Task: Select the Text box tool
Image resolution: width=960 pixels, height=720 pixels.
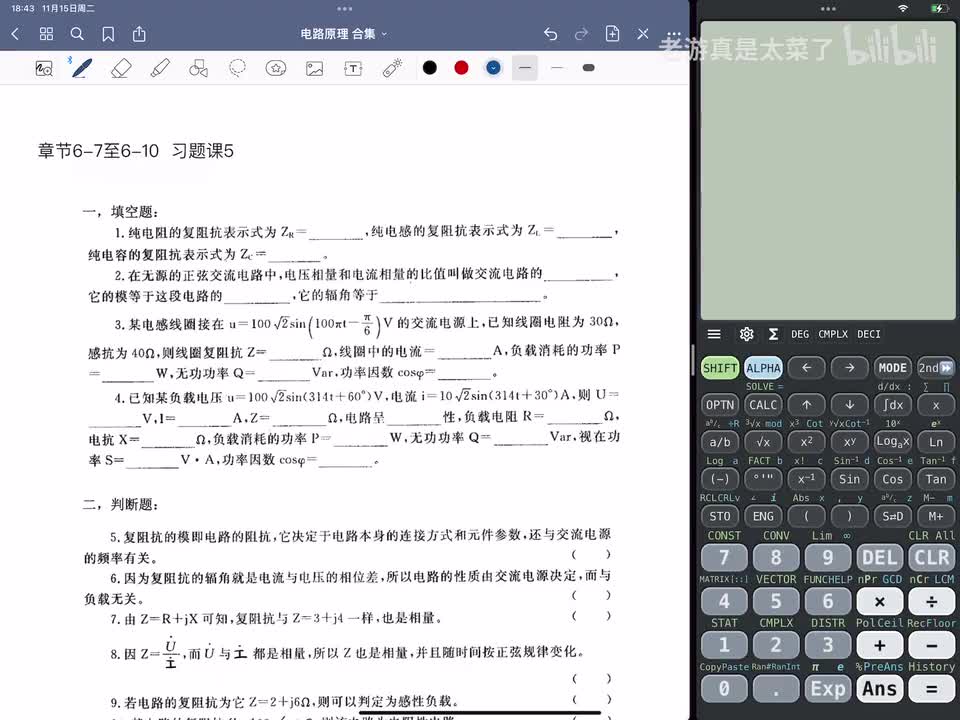Action: pos(353,68)
